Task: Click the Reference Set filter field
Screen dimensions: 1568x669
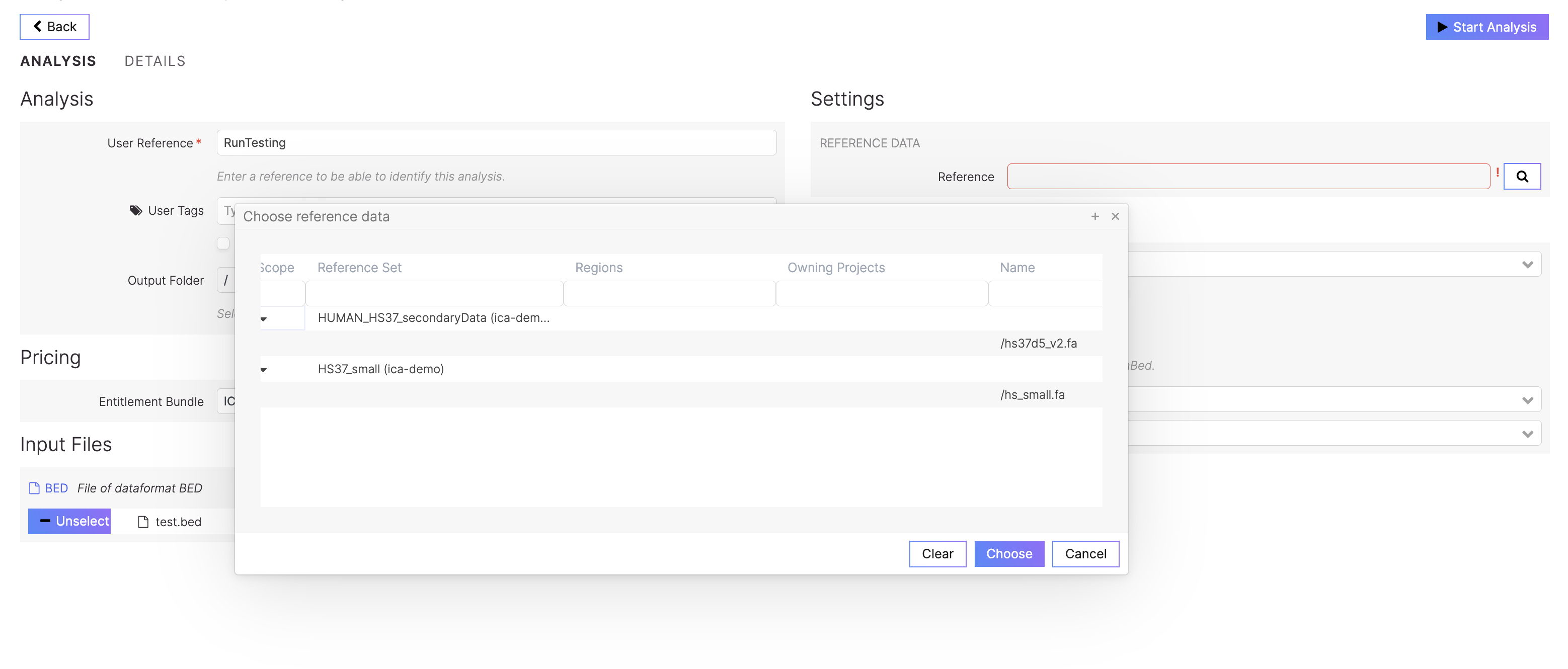Action: tap(433, 294)
